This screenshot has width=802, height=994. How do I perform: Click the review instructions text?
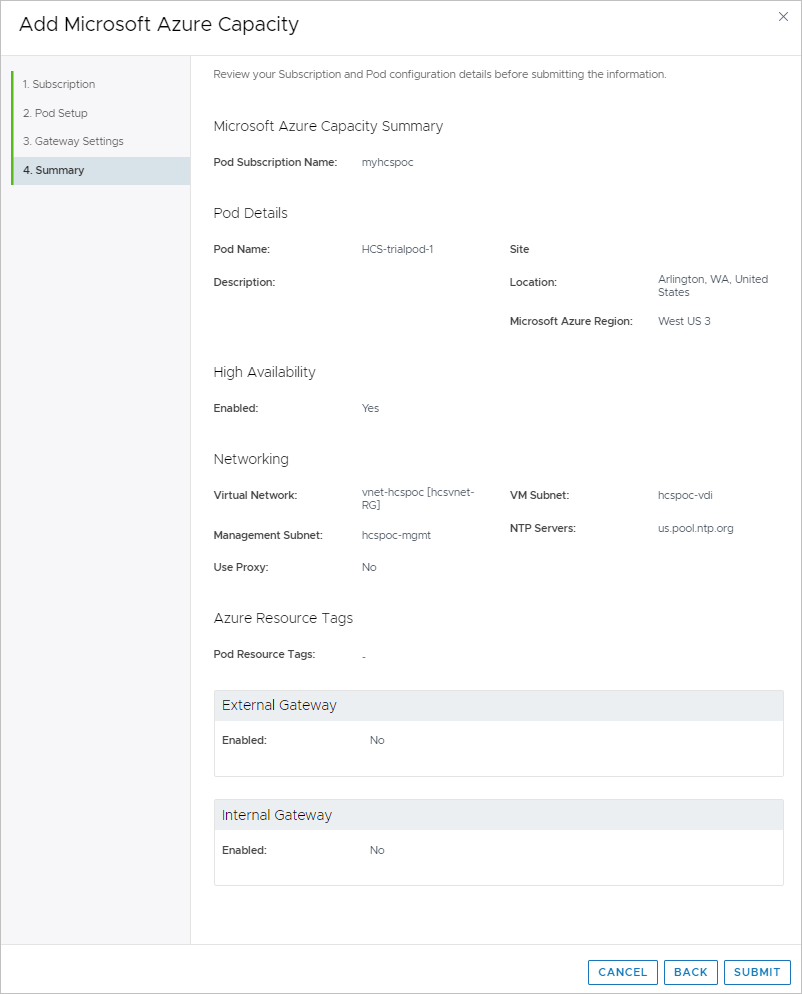[x=440, y=74]
